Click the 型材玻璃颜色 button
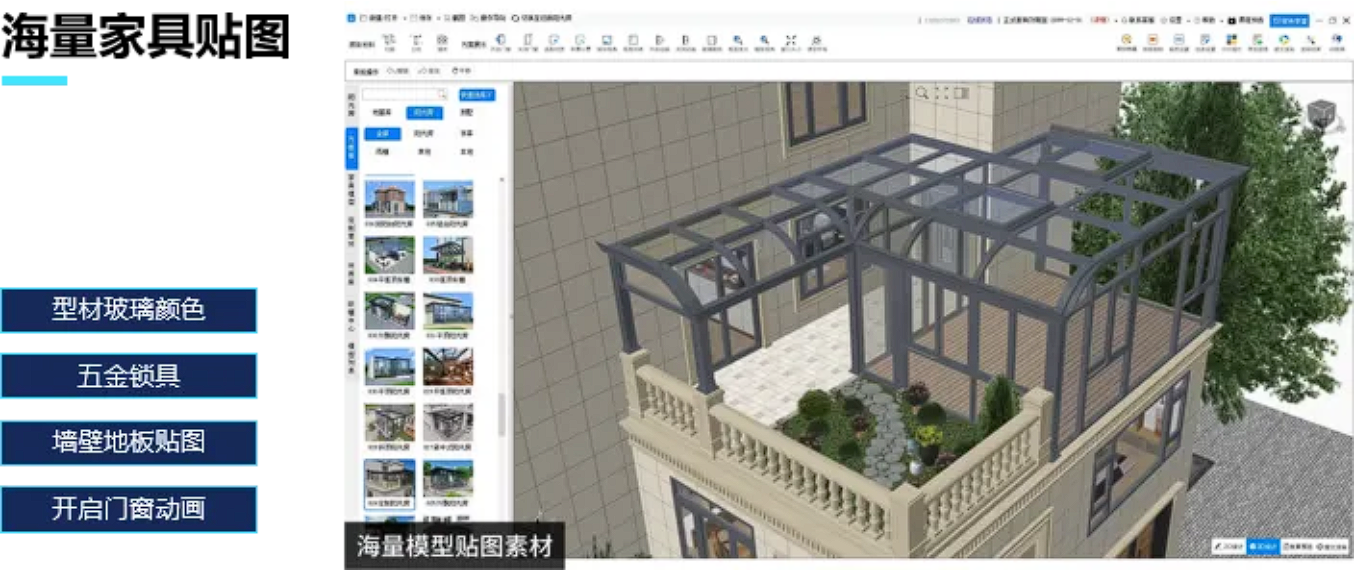Viewport: 1354px width, 570px height. pyautogui.click(x=128, y=310)
